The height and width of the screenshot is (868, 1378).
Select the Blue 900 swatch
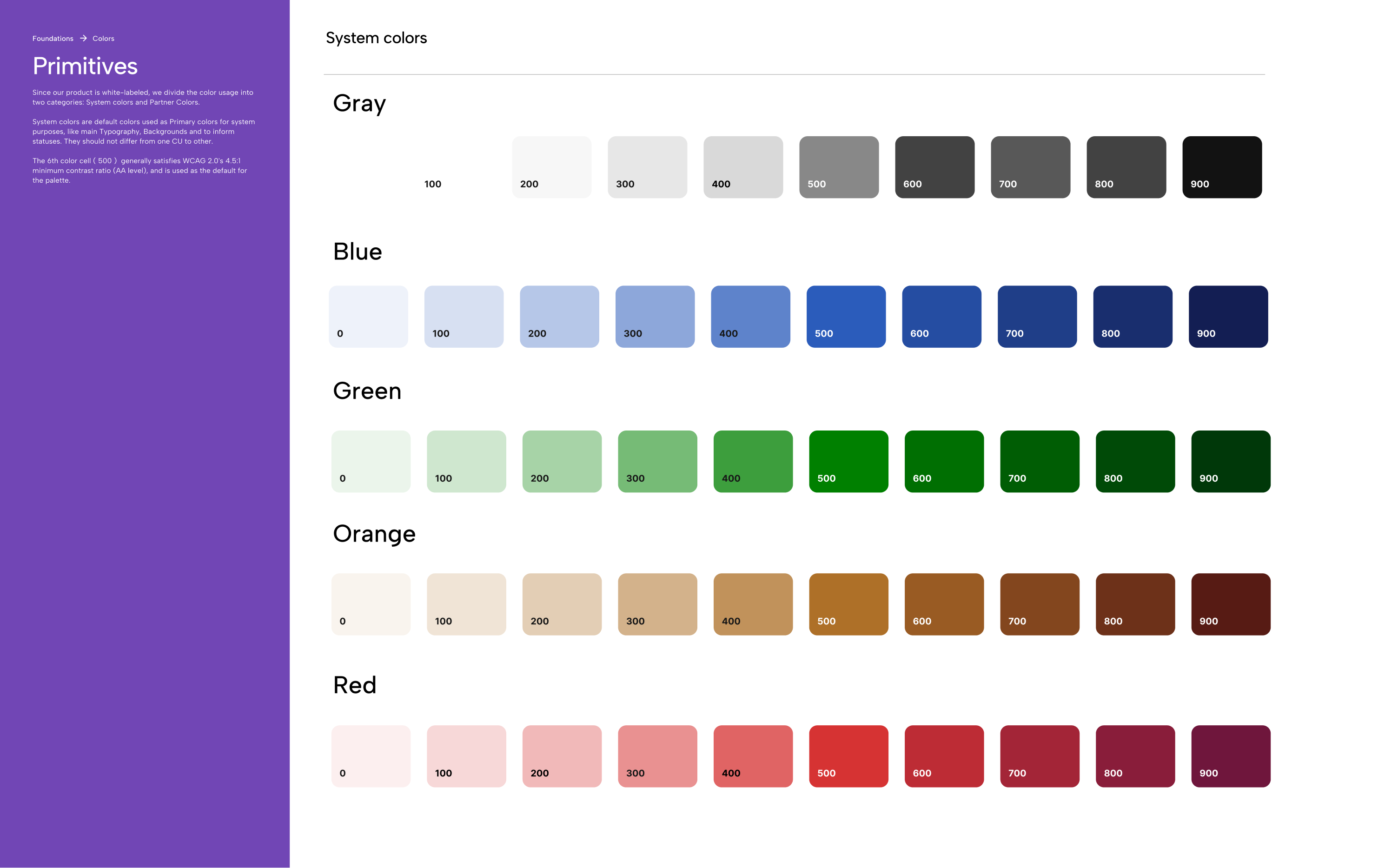click(1228, 316)
